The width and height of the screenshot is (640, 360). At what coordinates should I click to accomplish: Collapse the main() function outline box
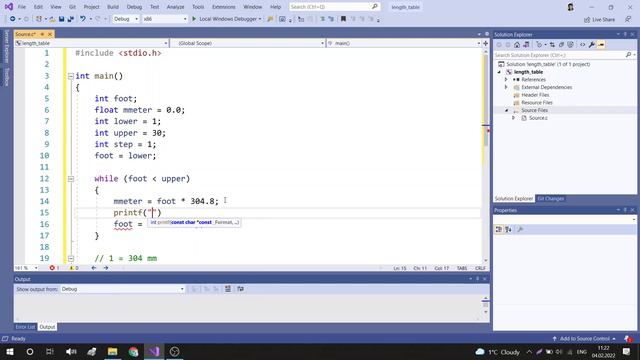[71, 76]
